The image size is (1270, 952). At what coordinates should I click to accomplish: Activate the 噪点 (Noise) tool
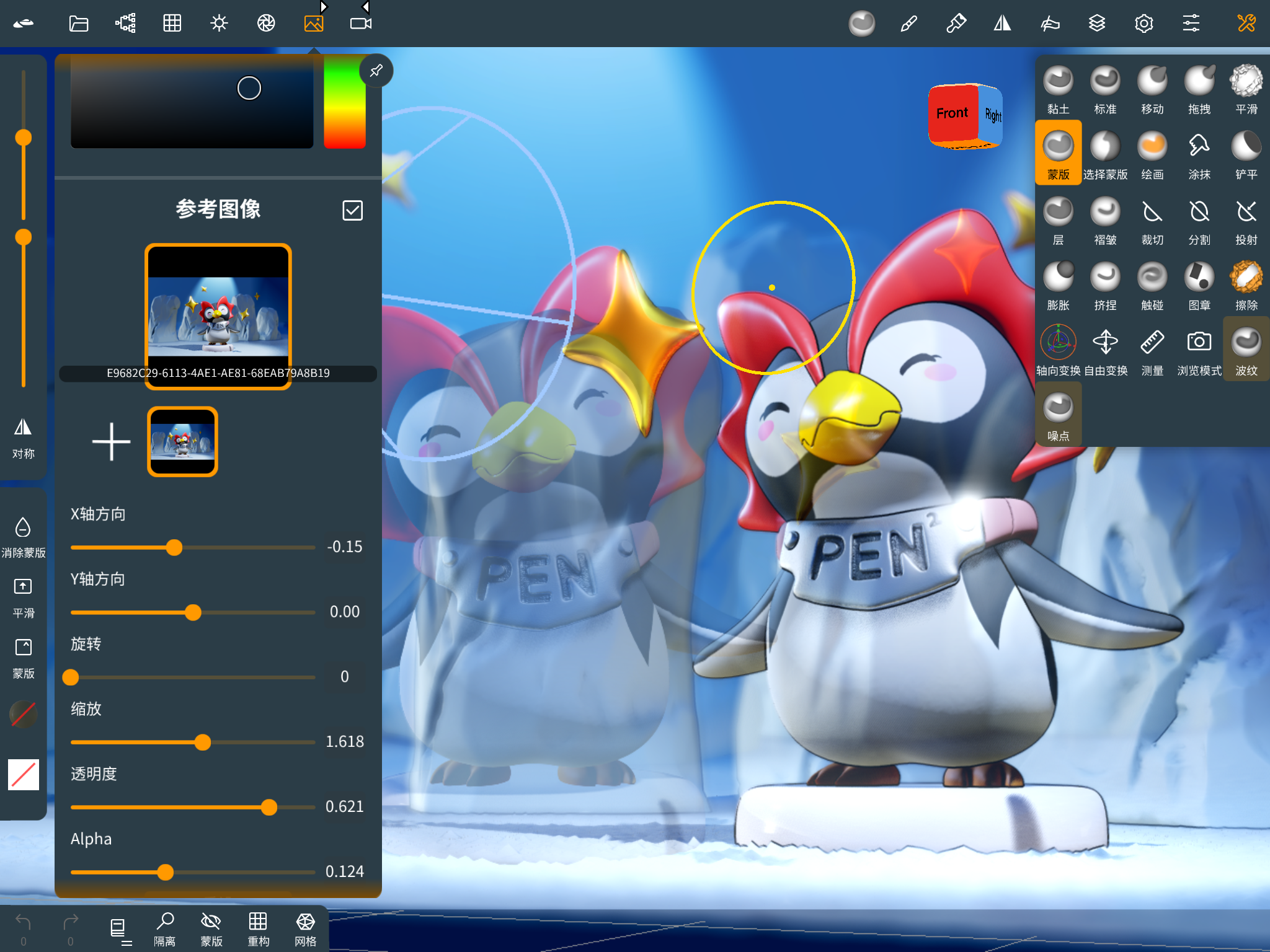pos(1059,407)
